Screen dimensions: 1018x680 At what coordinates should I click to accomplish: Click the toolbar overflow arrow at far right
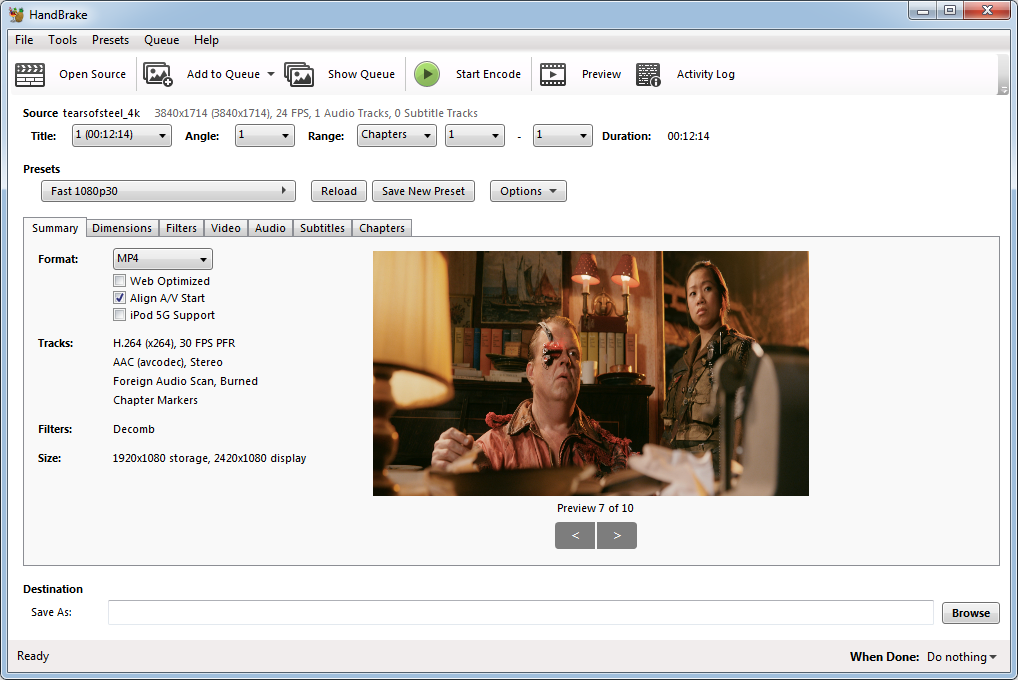(1003, 90)
